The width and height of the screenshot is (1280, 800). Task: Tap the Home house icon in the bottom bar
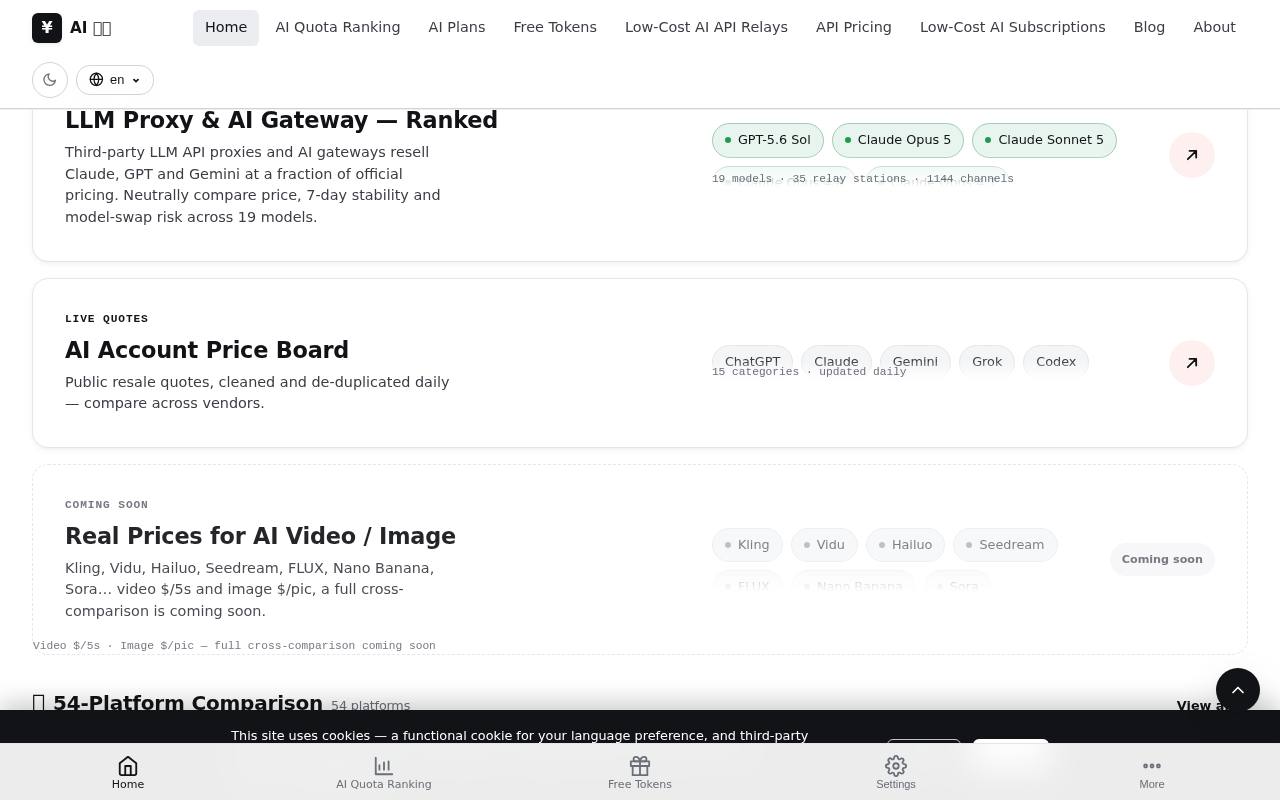pyautogui.click(x=128, y=766)
